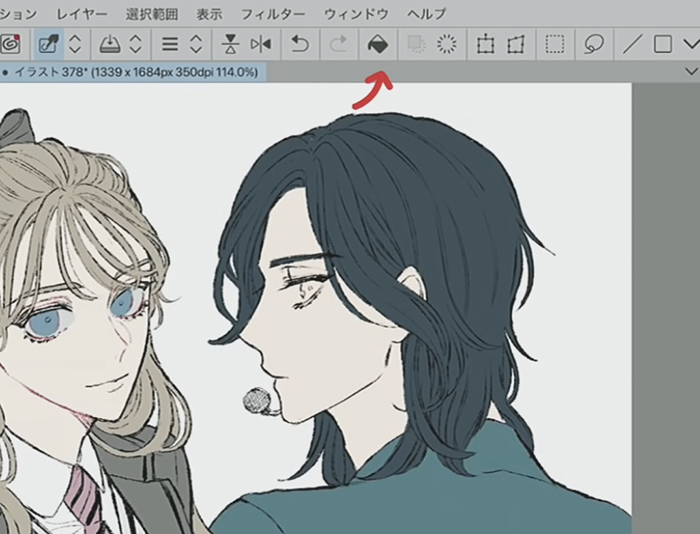
Task: Pick the lasso selection icon
Action: pos(593,45)
